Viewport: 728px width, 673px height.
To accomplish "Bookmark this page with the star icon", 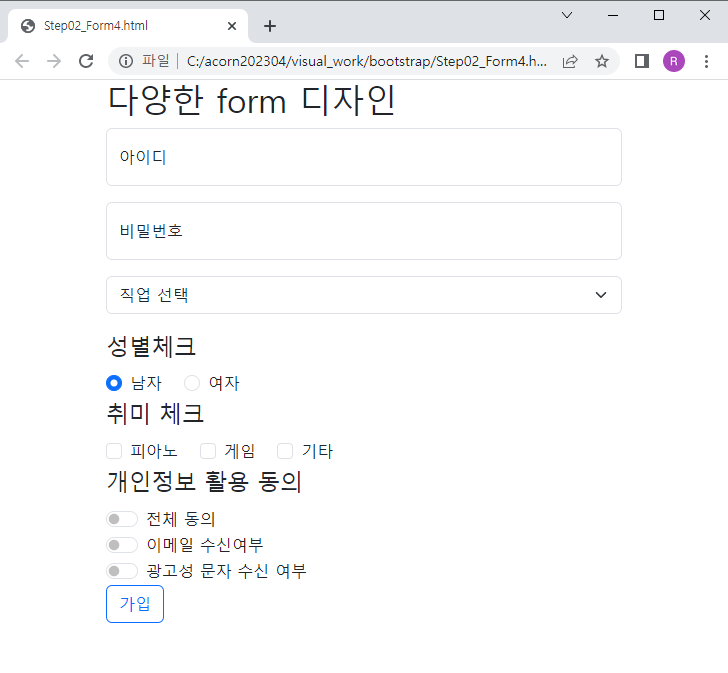I will pyautogui.click(x=602, y=61).
